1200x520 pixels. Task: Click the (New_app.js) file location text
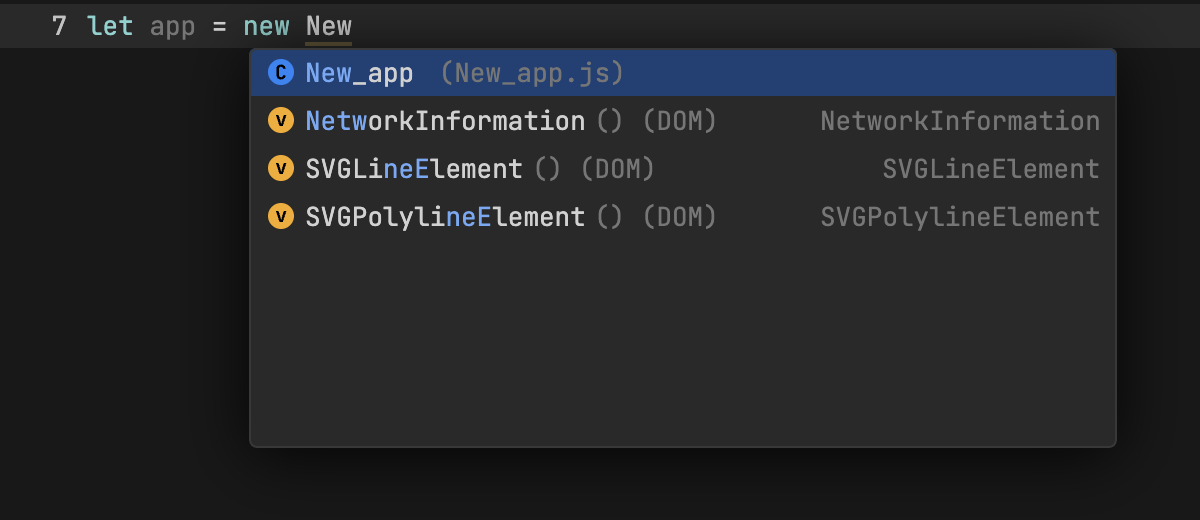[x=532, y=73]
